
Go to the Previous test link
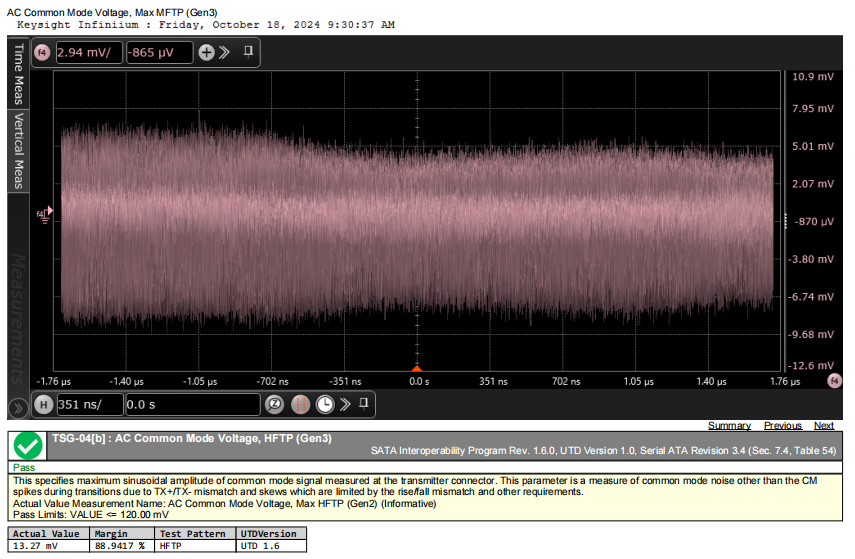coord(782,425)
